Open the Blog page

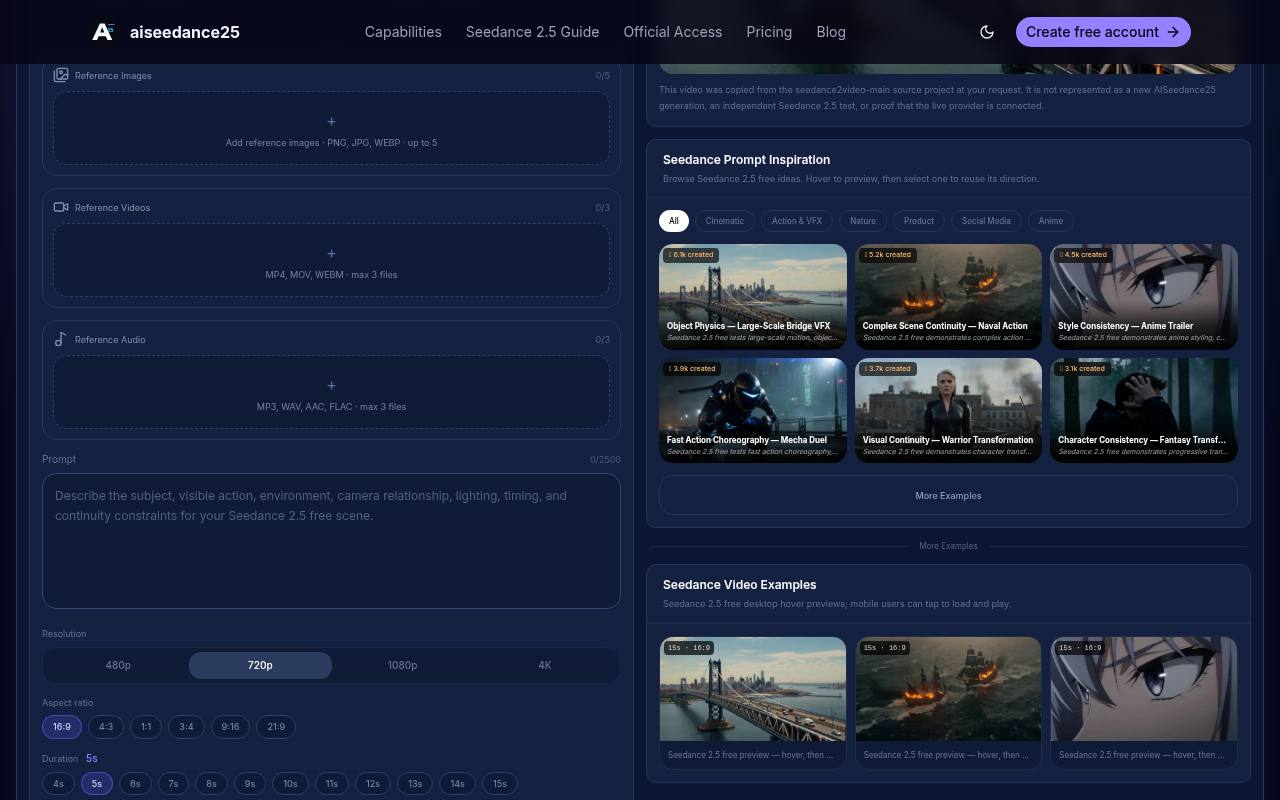831,32
